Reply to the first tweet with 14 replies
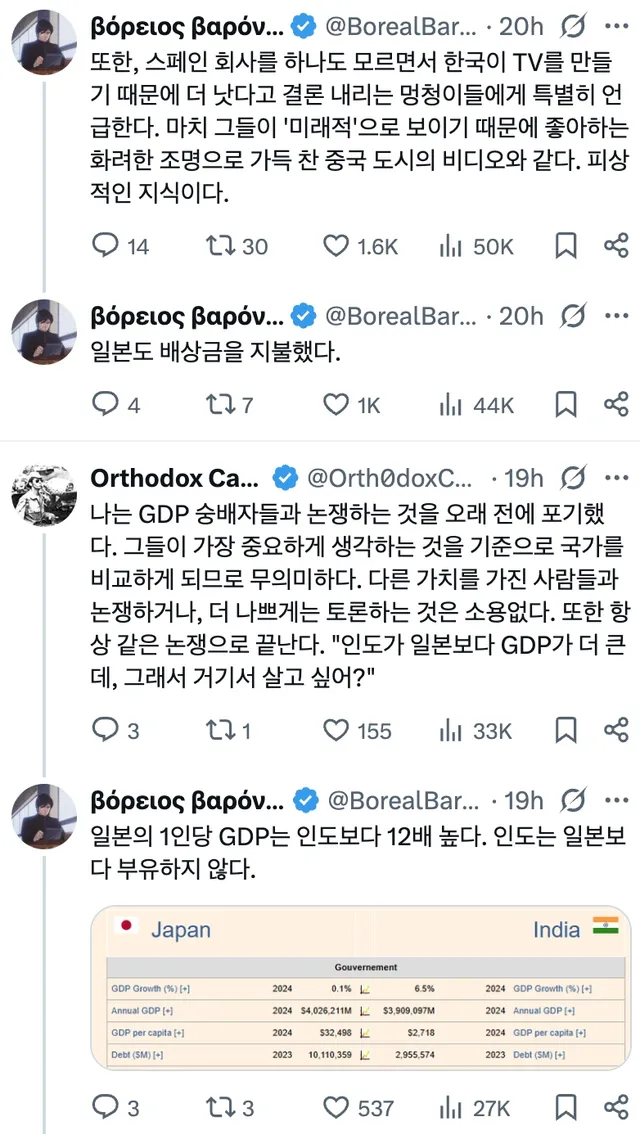The height and width of the screenshot is (1134, 640). (x=106, y=245)
